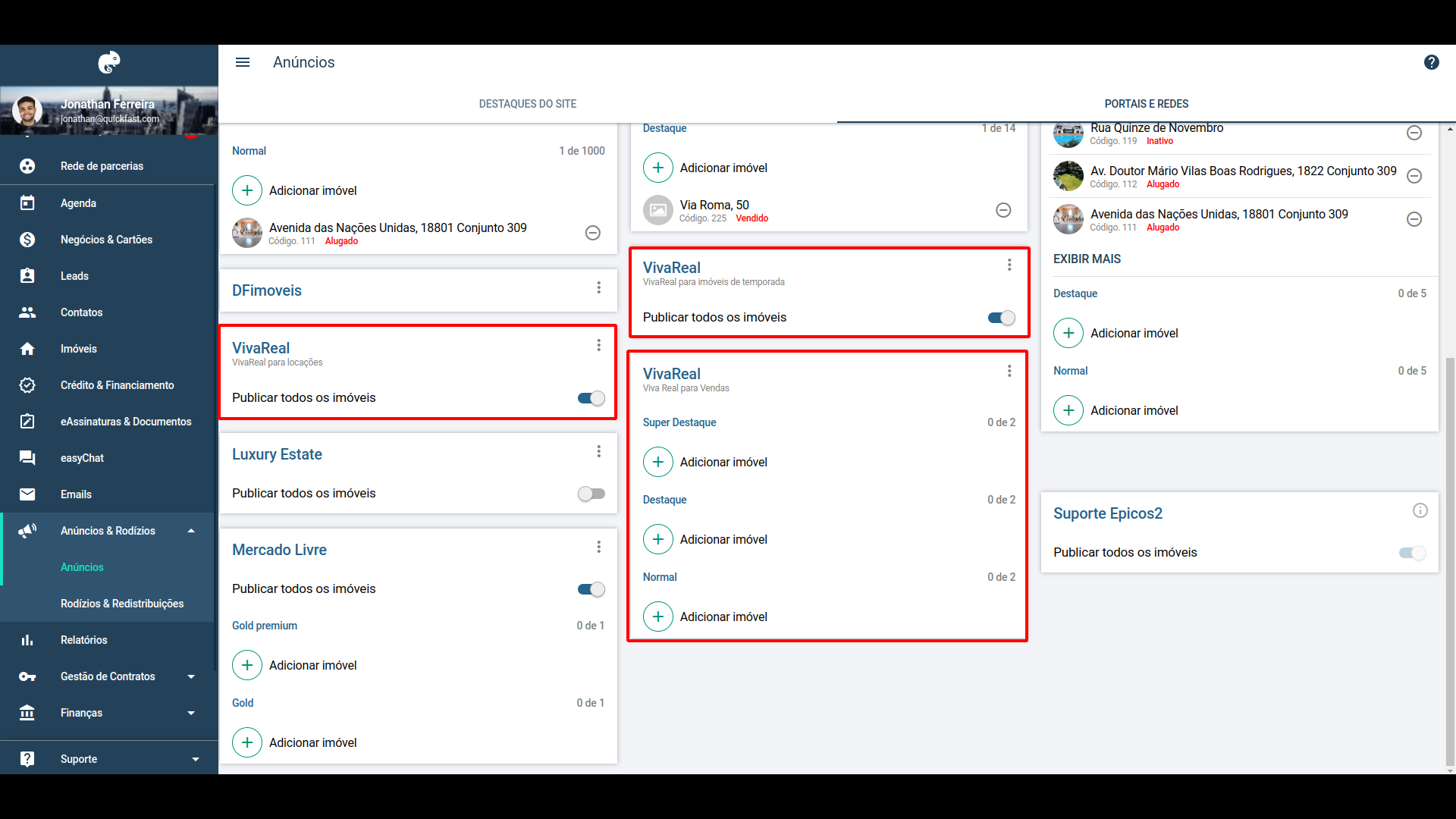
Task: Click the Mercado Livre title
Action: click(x=279, y=550)
